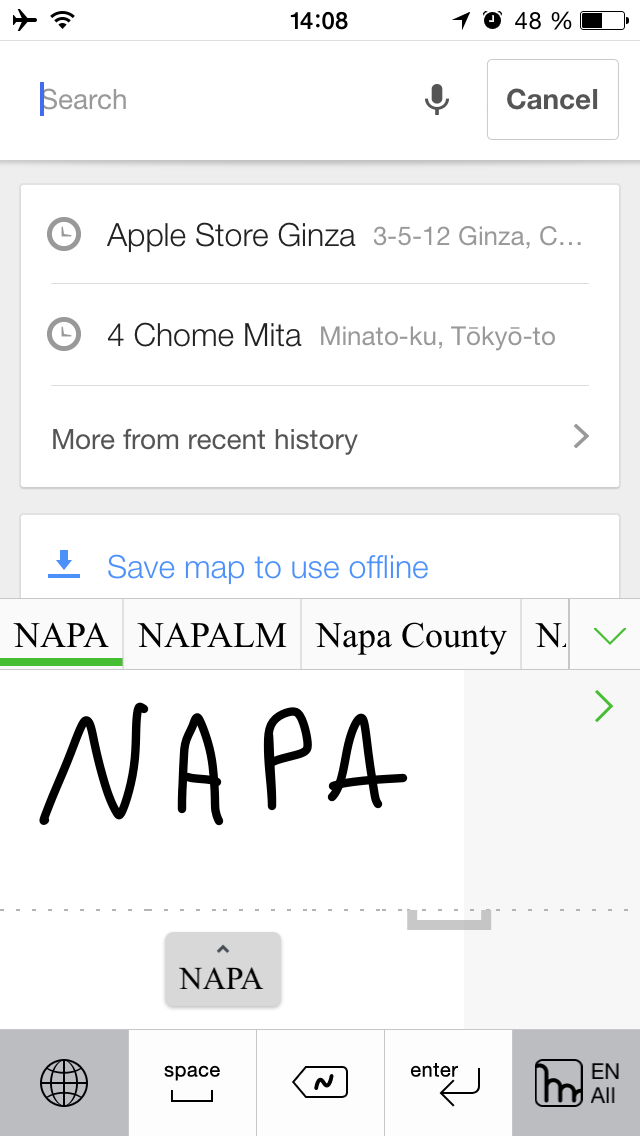640x1136 pixels.
Task: Open More from recent history
Action: (x=320, y=439)
